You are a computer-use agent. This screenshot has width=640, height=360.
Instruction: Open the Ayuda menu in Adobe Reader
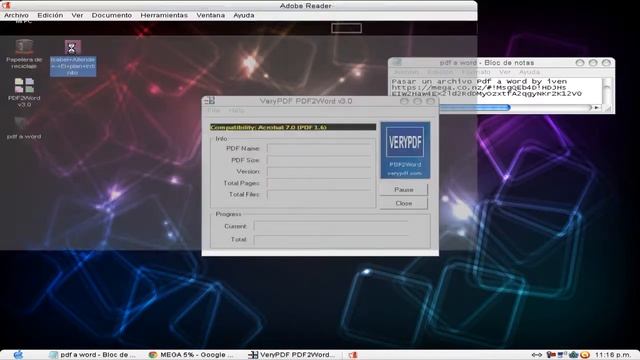pyautogui.click(x=244, y=15)
